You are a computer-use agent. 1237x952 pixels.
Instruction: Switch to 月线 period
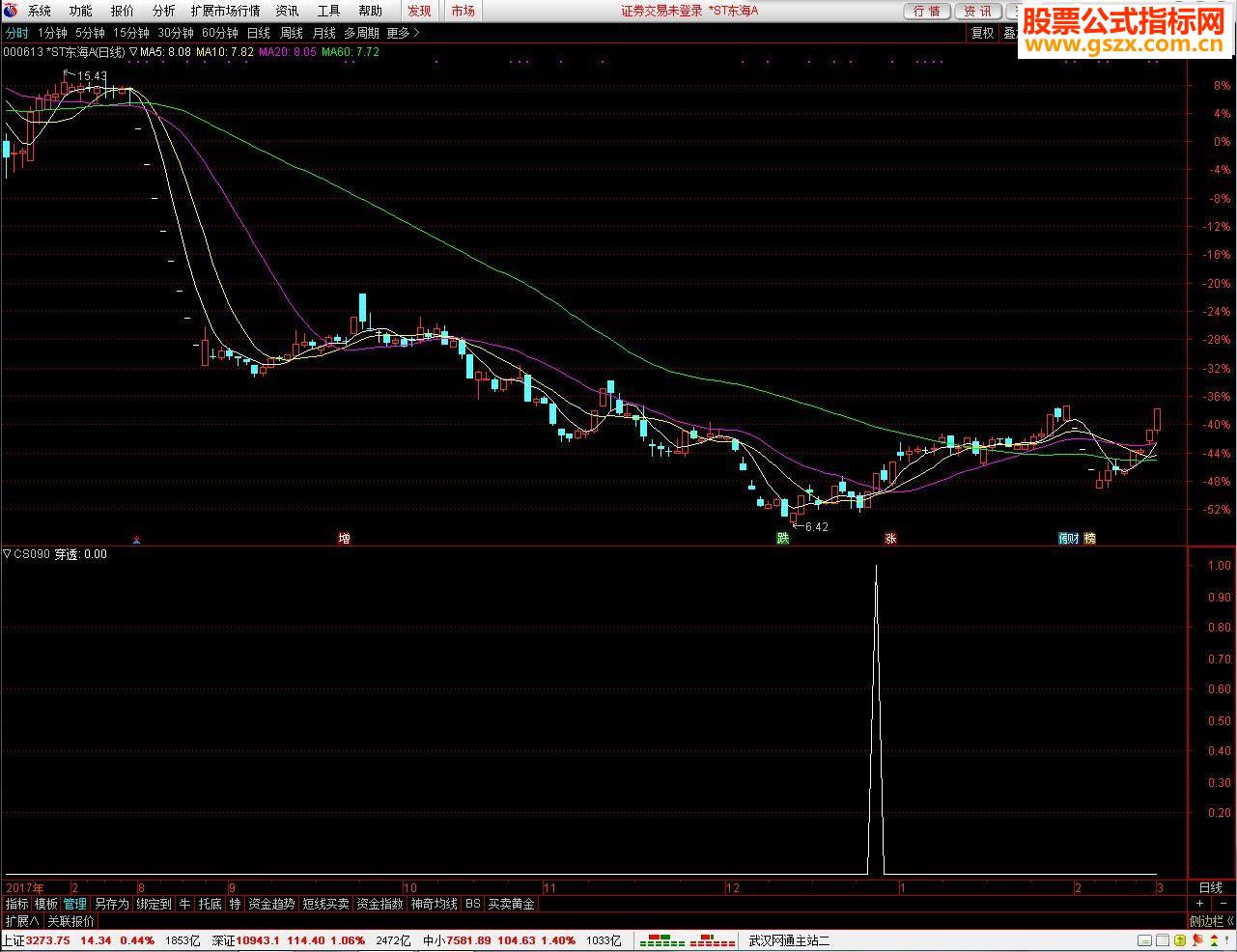point(323,32)
